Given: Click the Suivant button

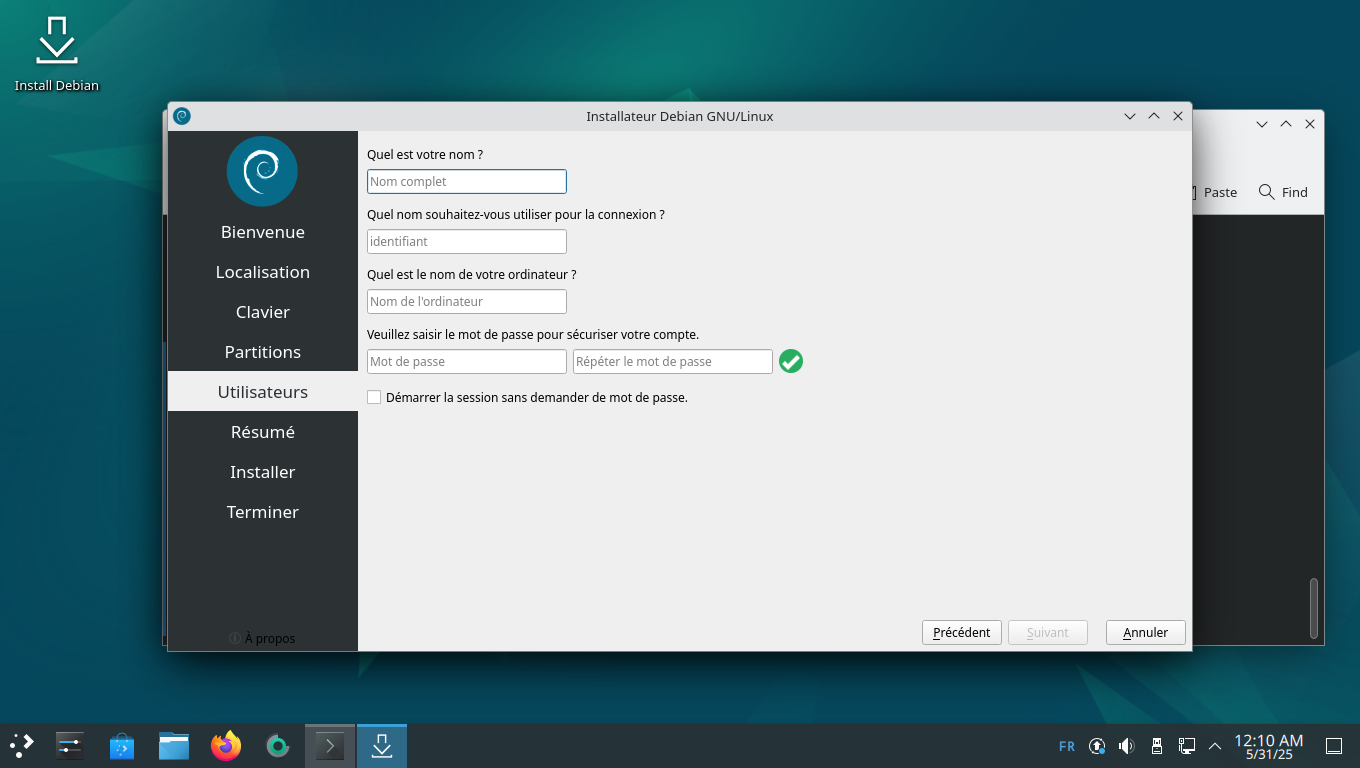Looking at the screenshot, I should (1047, 632).
